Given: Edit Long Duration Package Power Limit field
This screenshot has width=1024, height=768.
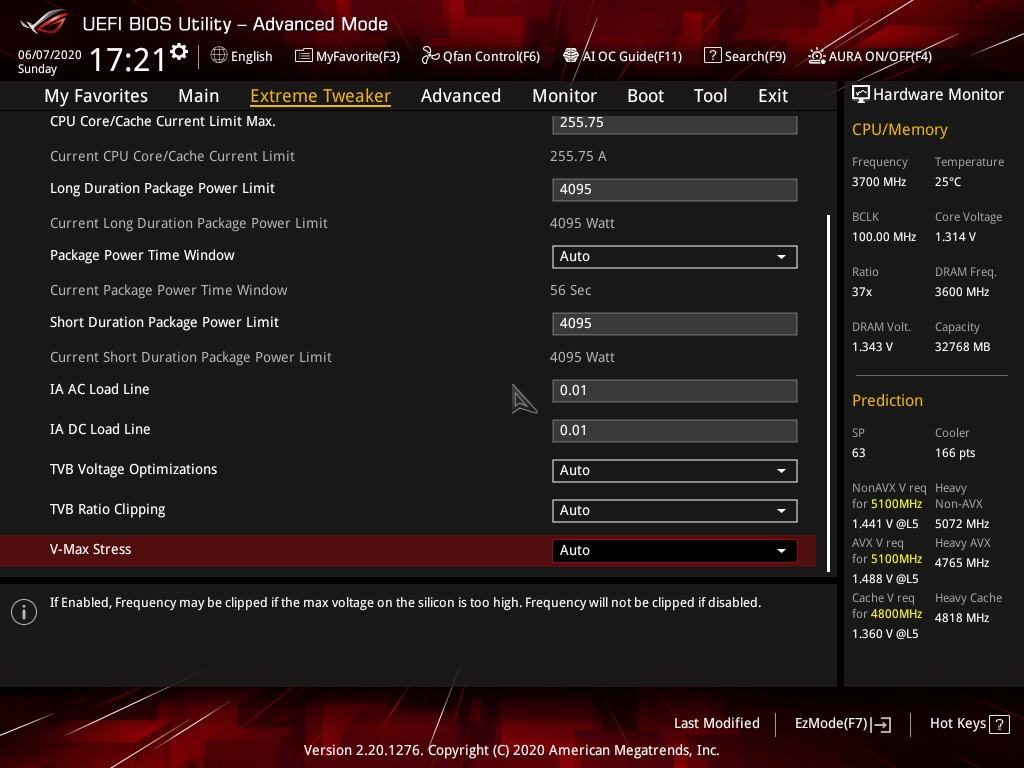Looking at the screenshot, I should 675,189.
